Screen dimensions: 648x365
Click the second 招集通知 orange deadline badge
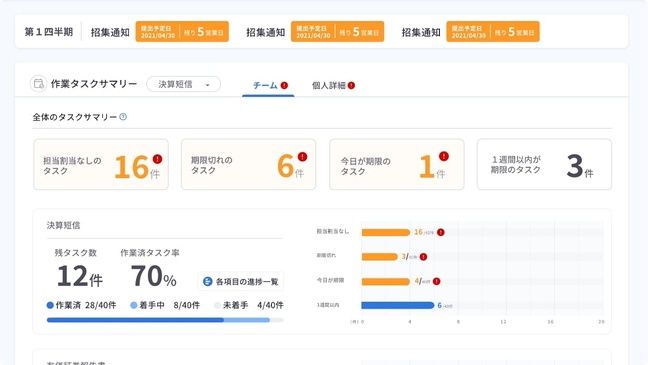(338, 32)
